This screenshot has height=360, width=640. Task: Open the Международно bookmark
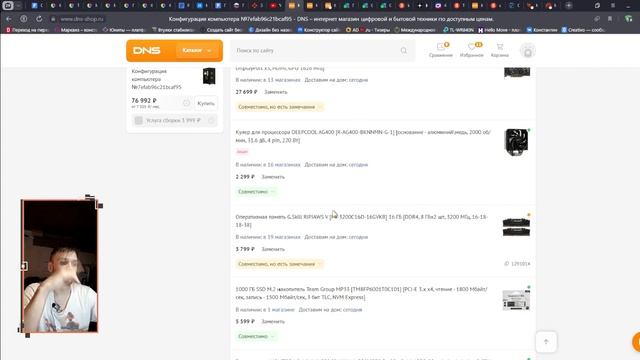416,30
